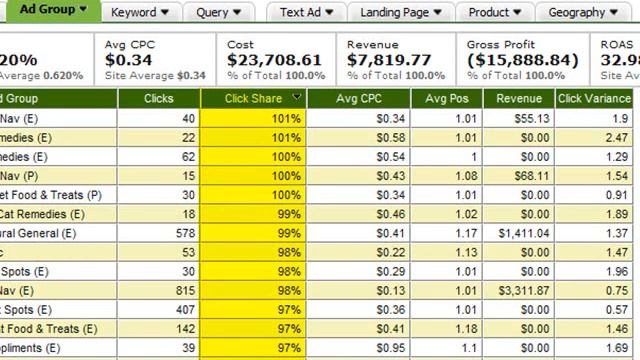Switch to the Product tab
Screen dimensions: 640x360
tap(495, 13)
